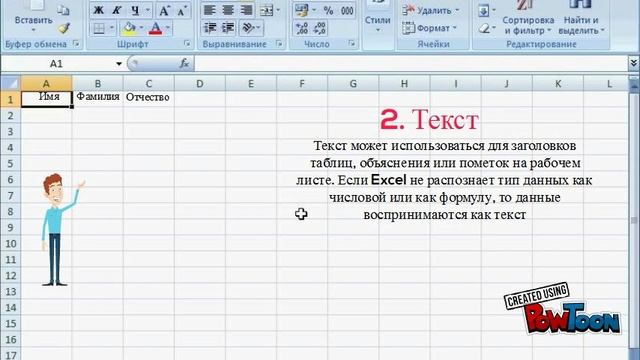Click the increase font size icon
Screen dimensions: 640x360
click(x=164, y=11)
